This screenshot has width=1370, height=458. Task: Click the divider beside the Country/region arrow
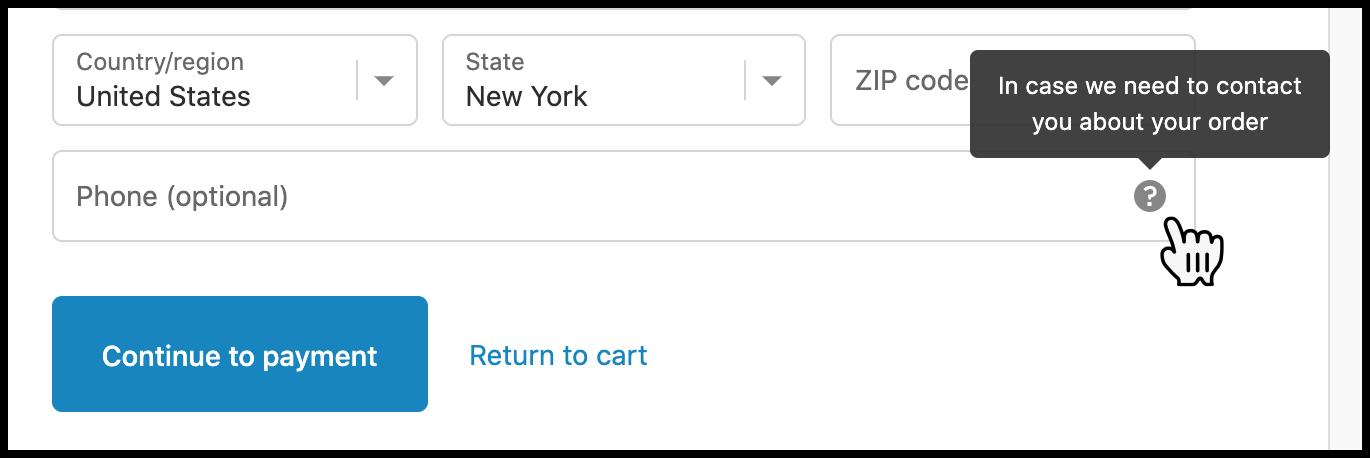357,80
